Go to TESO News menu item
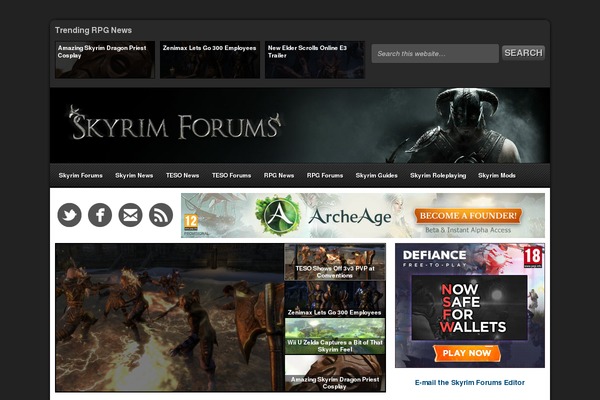 click(x=182, y=175)
